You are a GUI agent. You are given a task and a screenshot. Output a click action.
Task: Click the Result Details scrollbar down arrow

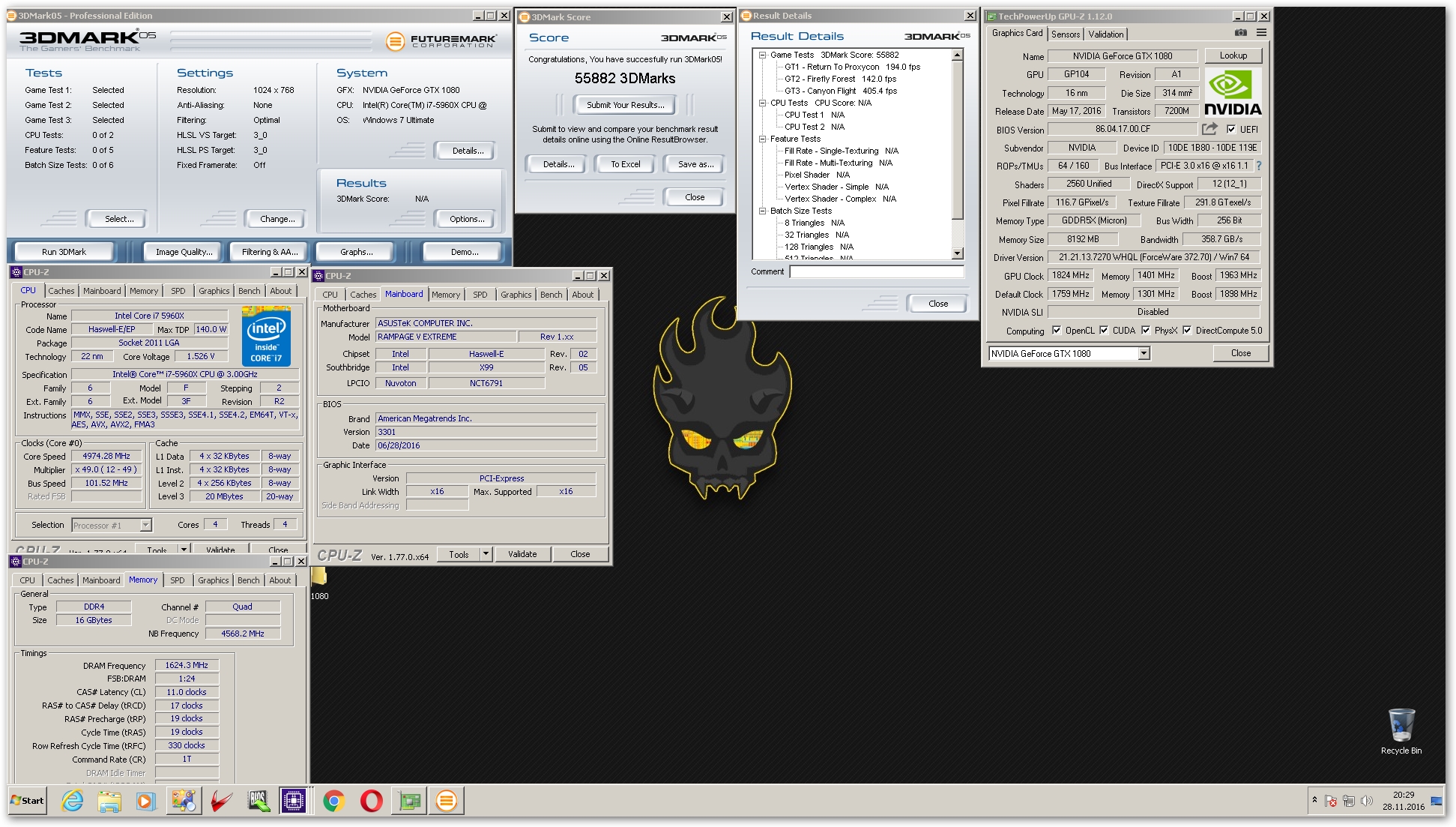tap(957, 253)
